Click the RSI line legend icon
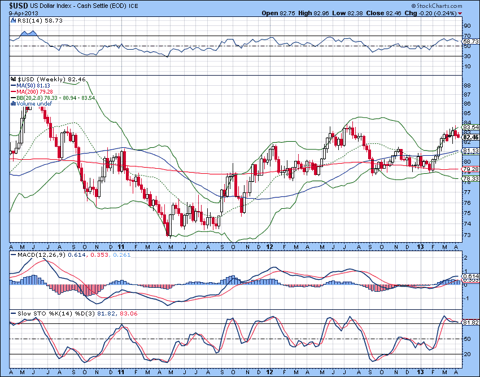 13,21
